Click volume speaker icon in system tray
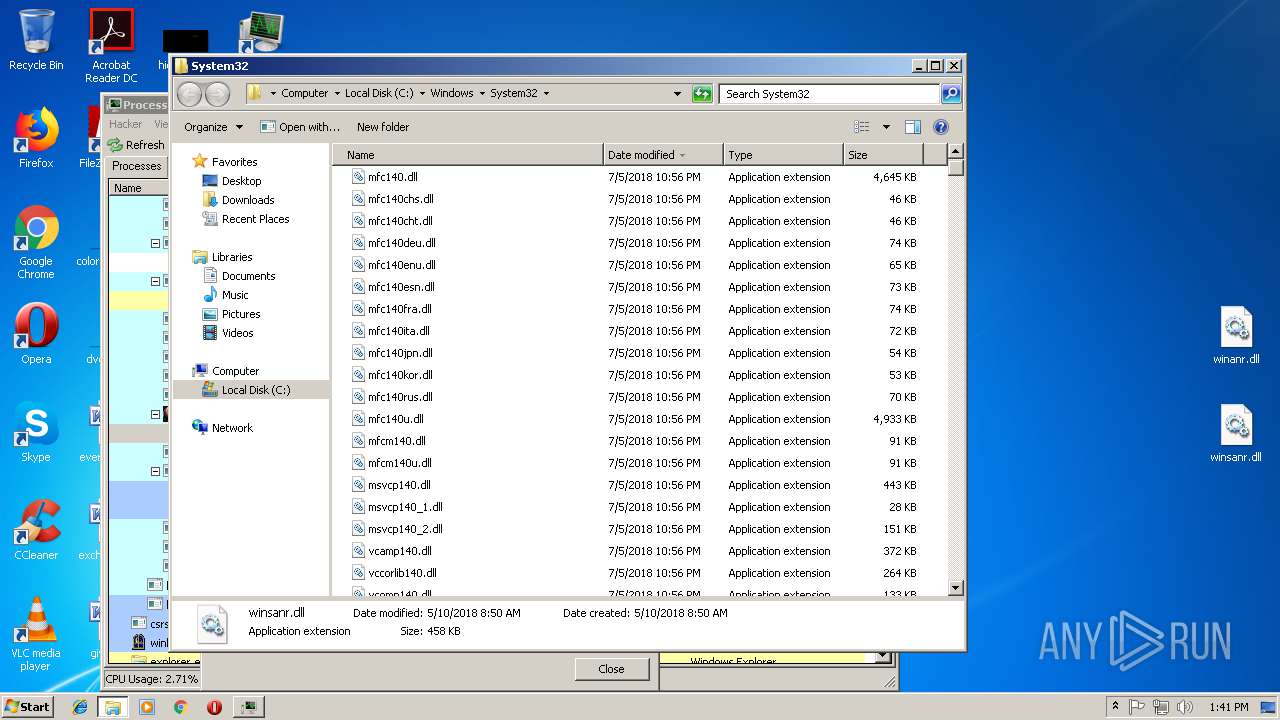Viewport: 1280px width, 720px height. click(1184, 707)
